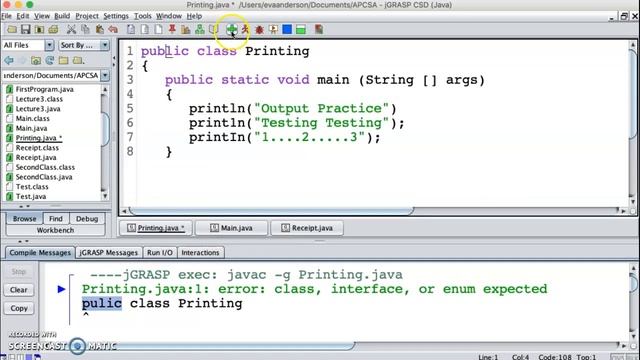The height and width of the screenshot is (360, 640).
Task: Click the last toolbar icon, the dark red one
Action: [x=319, y=29]
